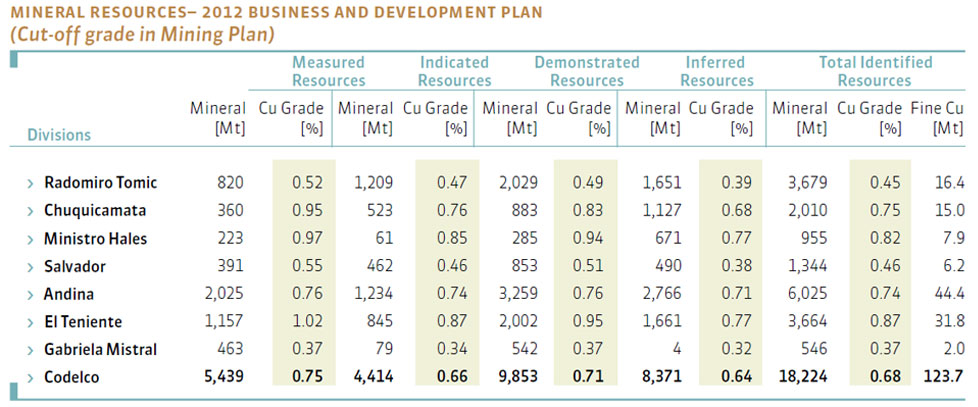Select Chuquicamata measured Cu grade 0.95
978x407 pixels.
[x=308, y=211]
